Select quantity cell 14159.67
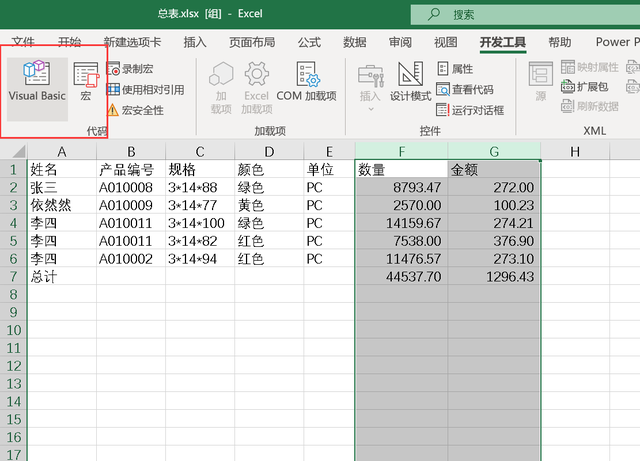The width and height of the screenshot is (640, 461). (402, 223)
